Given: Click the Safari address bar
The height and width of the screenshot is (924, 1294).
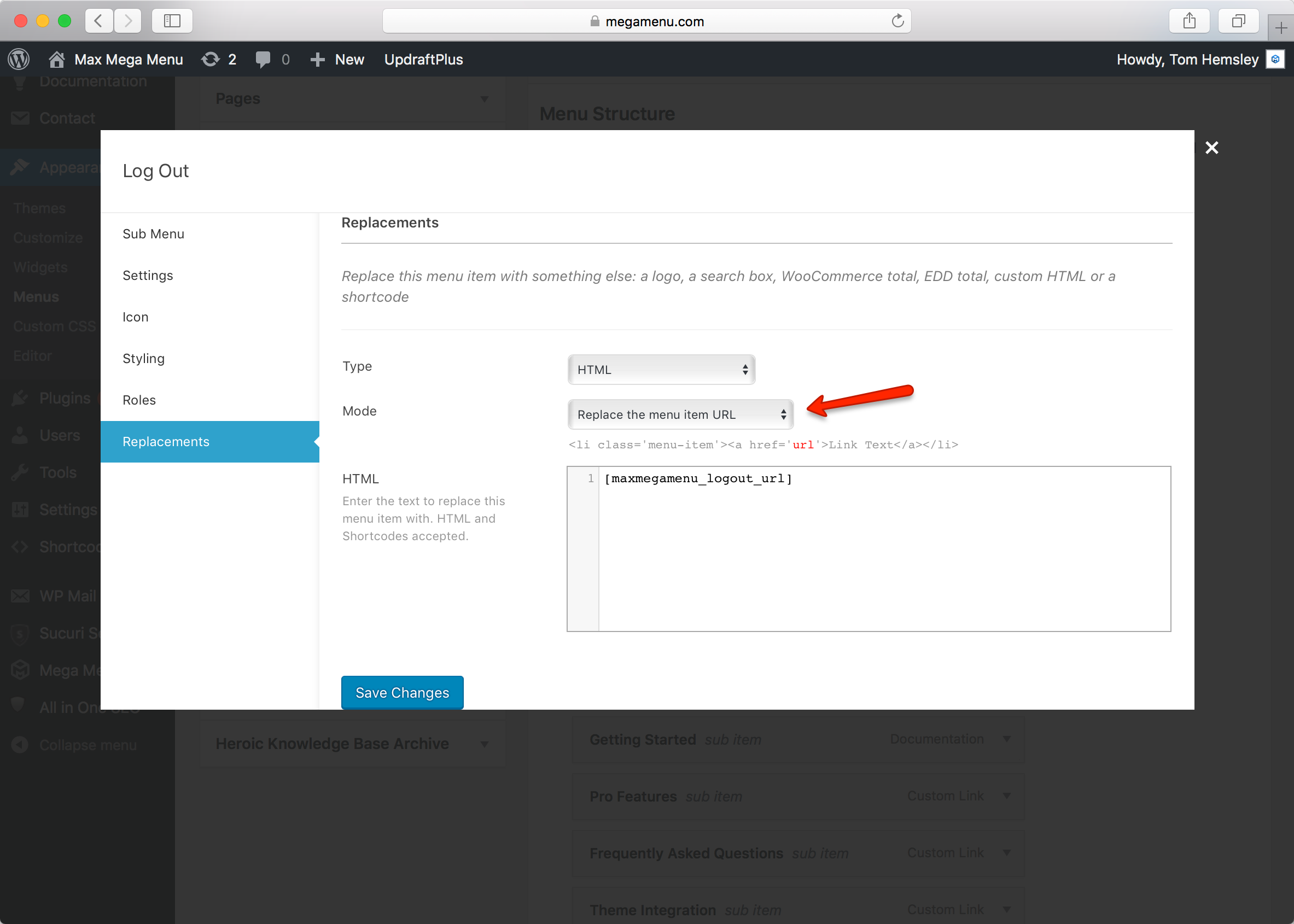Looking at the screenshot, I should (x=646, y=21).
